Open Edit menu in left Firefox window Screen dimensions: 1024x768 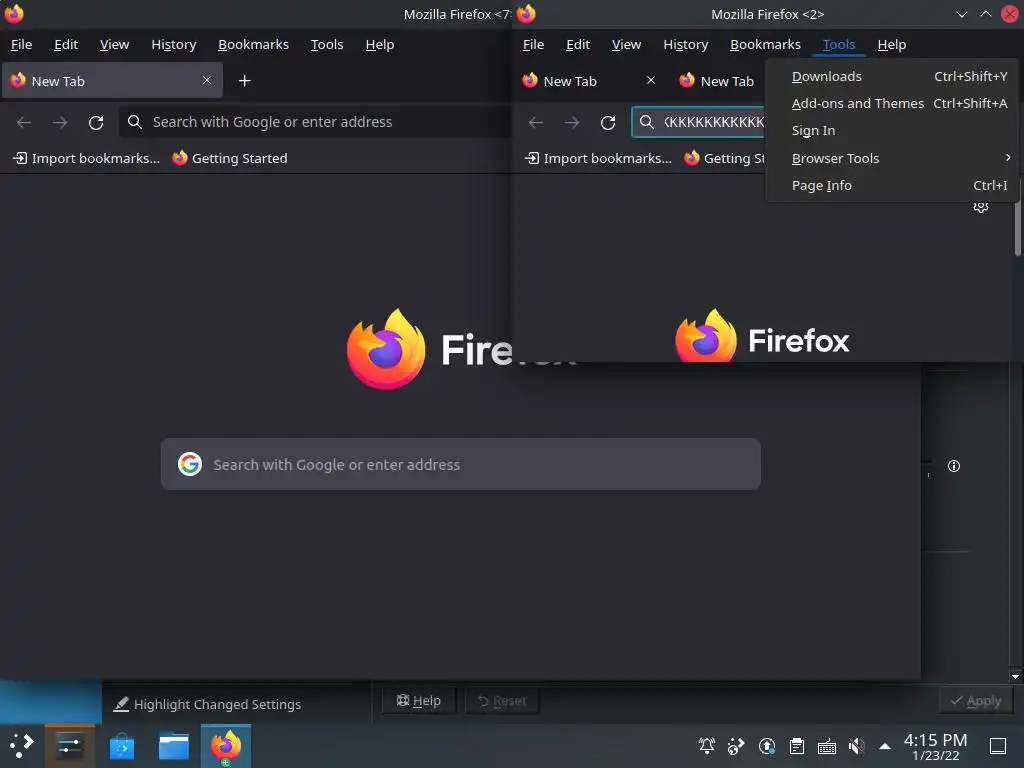pyautogui.click(x=66, y=44)
